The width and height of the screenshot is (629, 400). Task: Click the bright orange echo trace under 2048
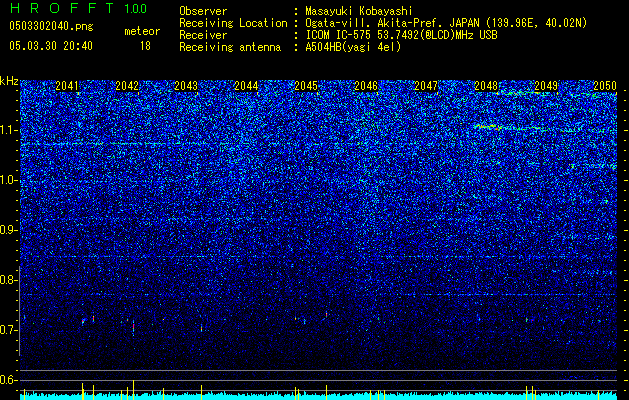[x=487, y=127]
